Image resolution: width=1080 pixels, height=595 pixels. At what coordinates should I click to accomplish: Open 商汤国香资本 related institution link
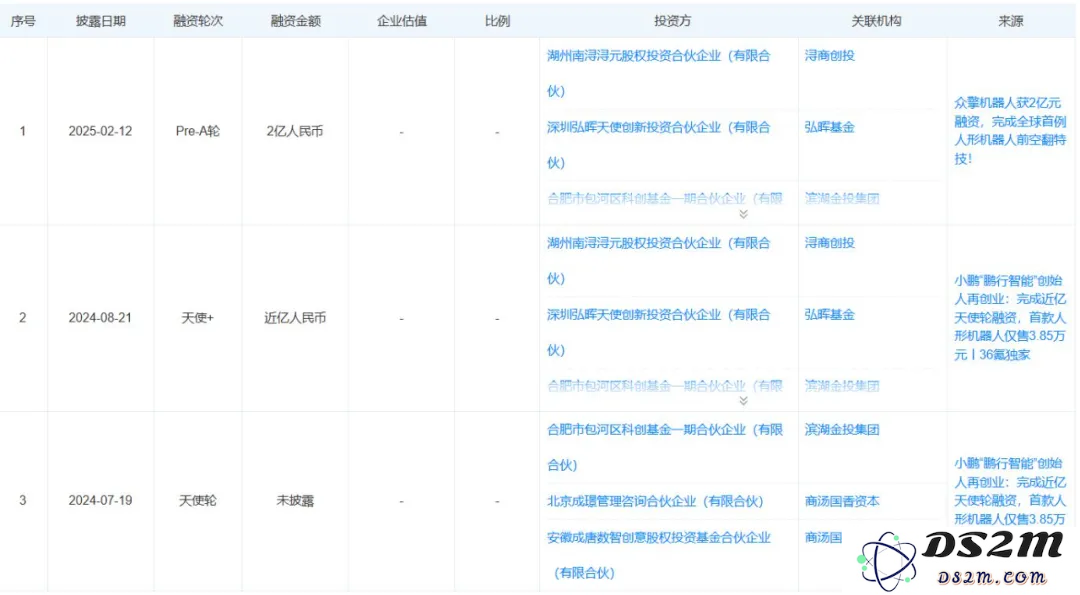click(842, 501)
